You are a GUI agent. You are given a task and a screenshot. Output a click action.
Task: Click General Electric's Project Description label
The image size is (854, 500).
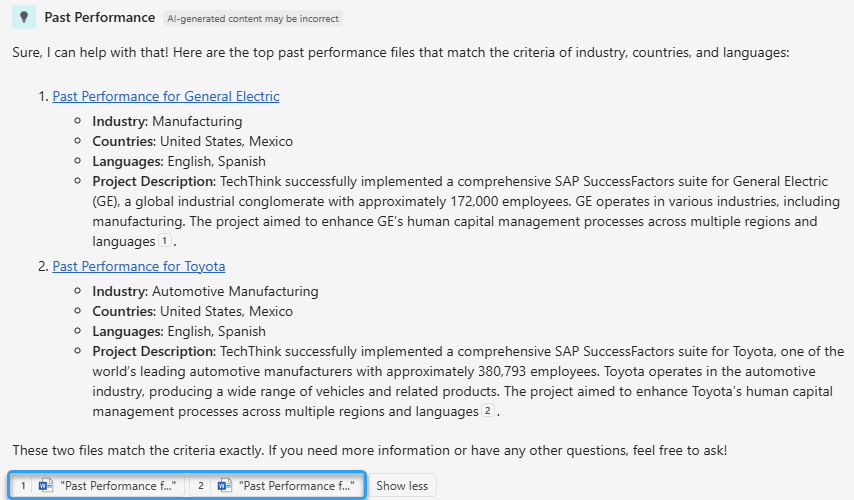coord(154,182)
